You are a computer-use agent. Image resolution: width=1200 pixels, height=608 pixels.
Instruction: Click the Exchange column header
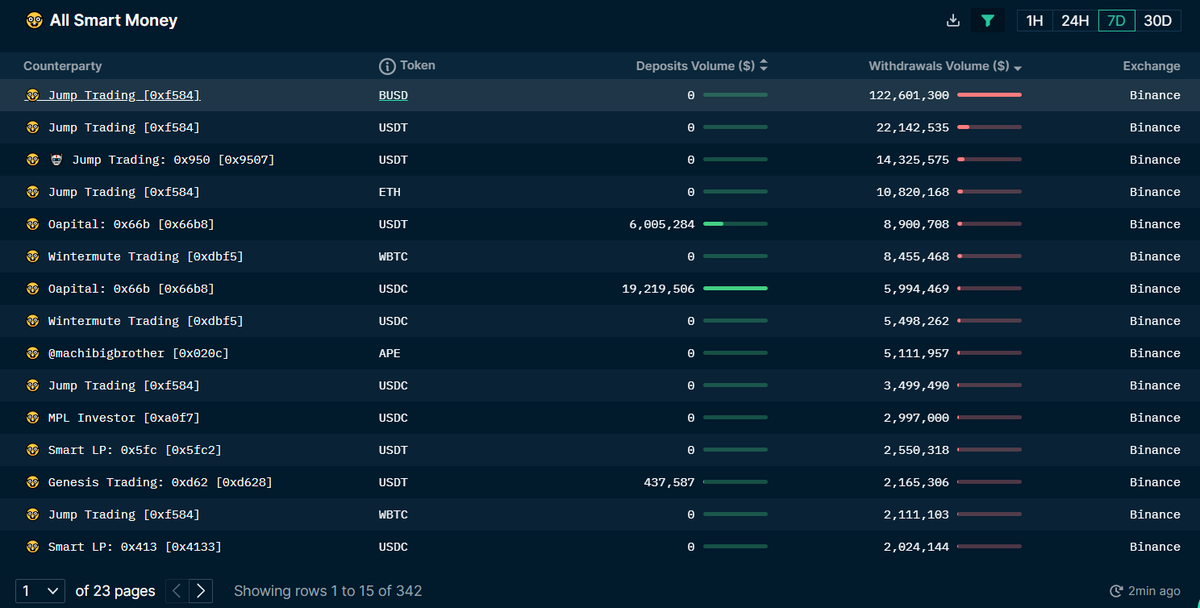click(1151, 66)
